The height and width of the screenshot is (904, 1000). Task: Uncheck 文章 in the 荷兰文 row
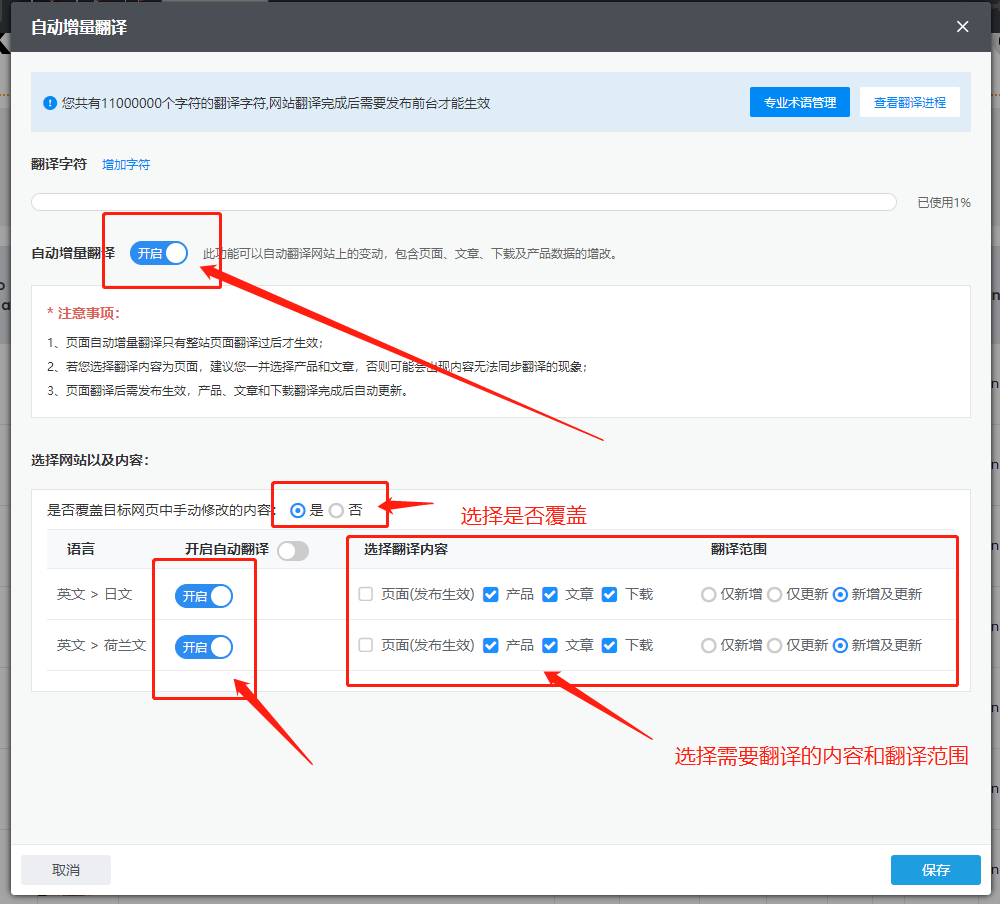point(550,645)
